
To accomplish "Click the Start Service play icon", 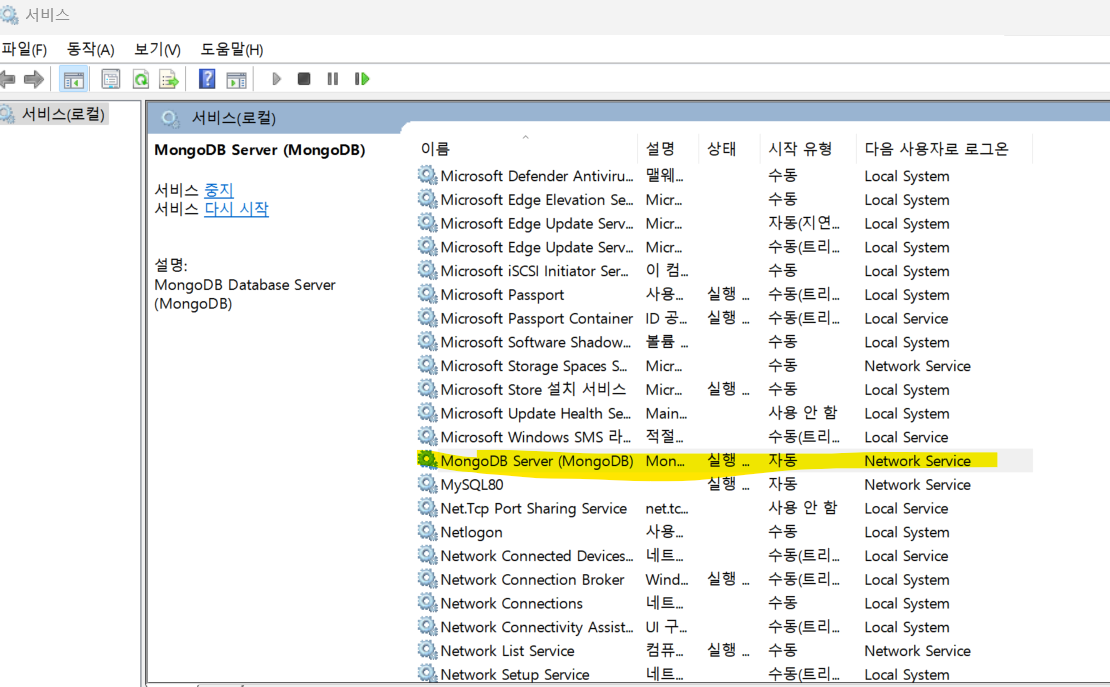I will pos(277,79).
